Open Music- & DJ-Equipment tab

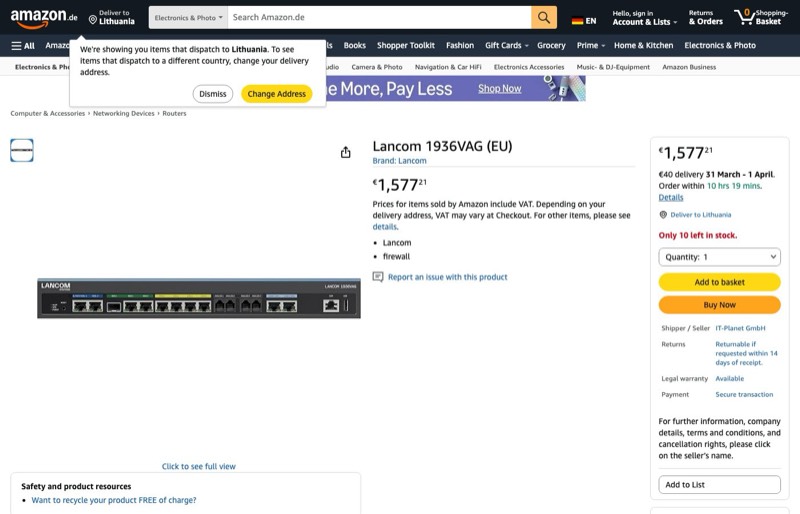613,67
